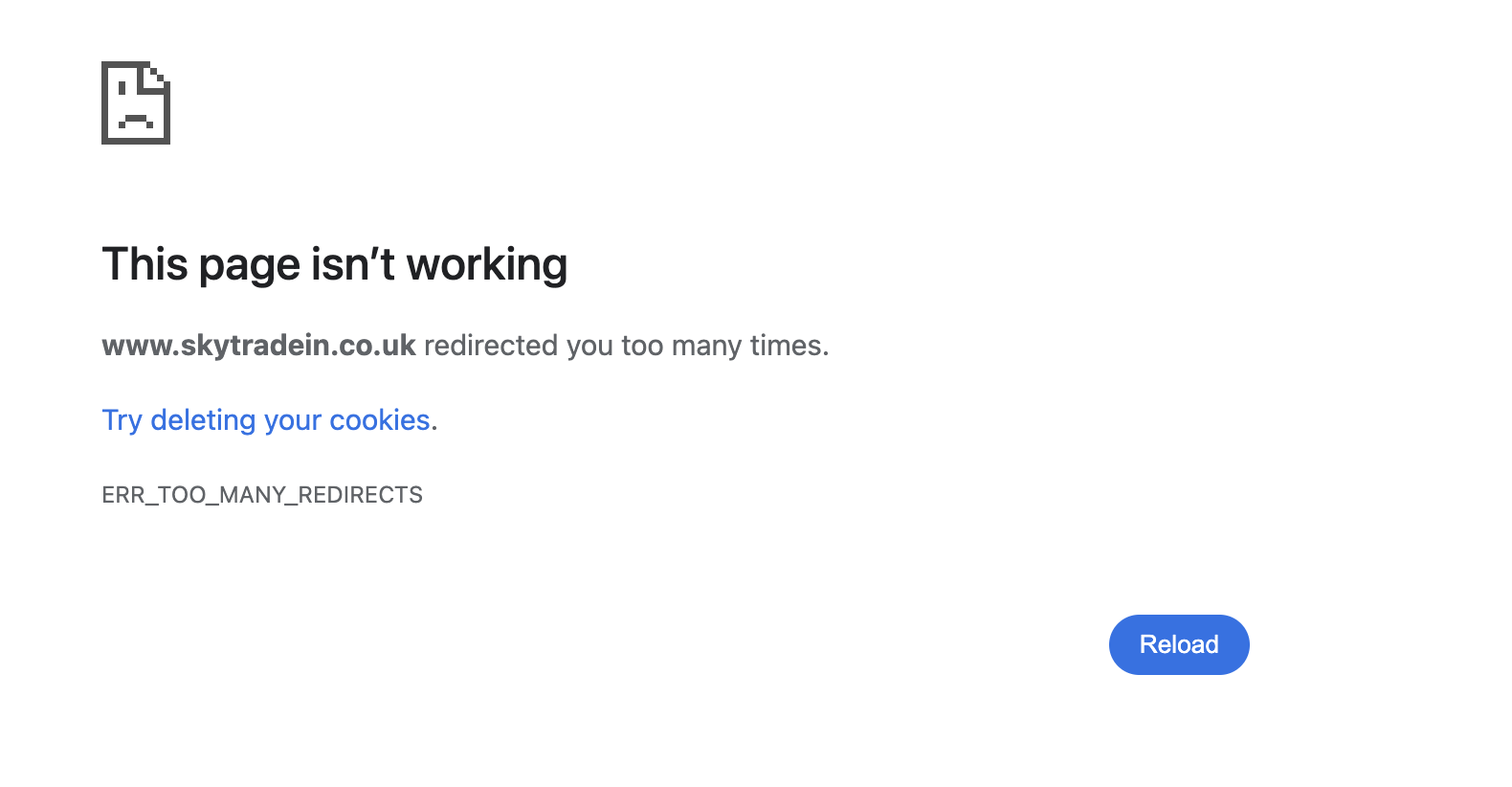Select the heading This page isn't working
1512x787 pixels.
pos(334,264)
